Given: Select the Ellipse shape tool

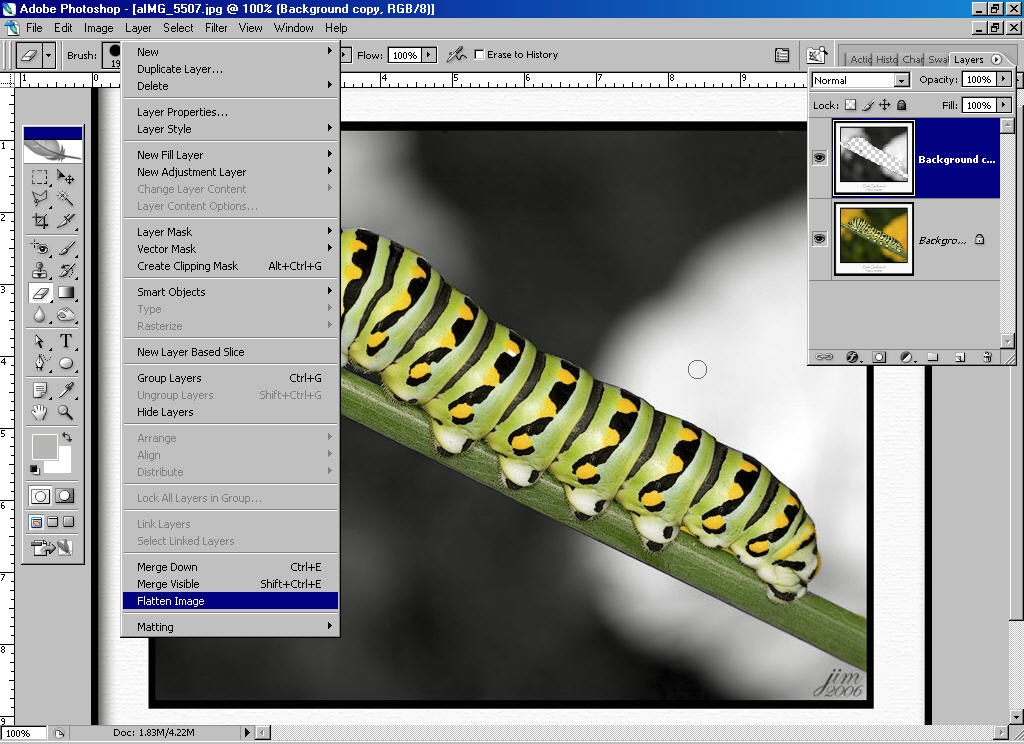Looking at the screenshot, I should pos(65,363).
